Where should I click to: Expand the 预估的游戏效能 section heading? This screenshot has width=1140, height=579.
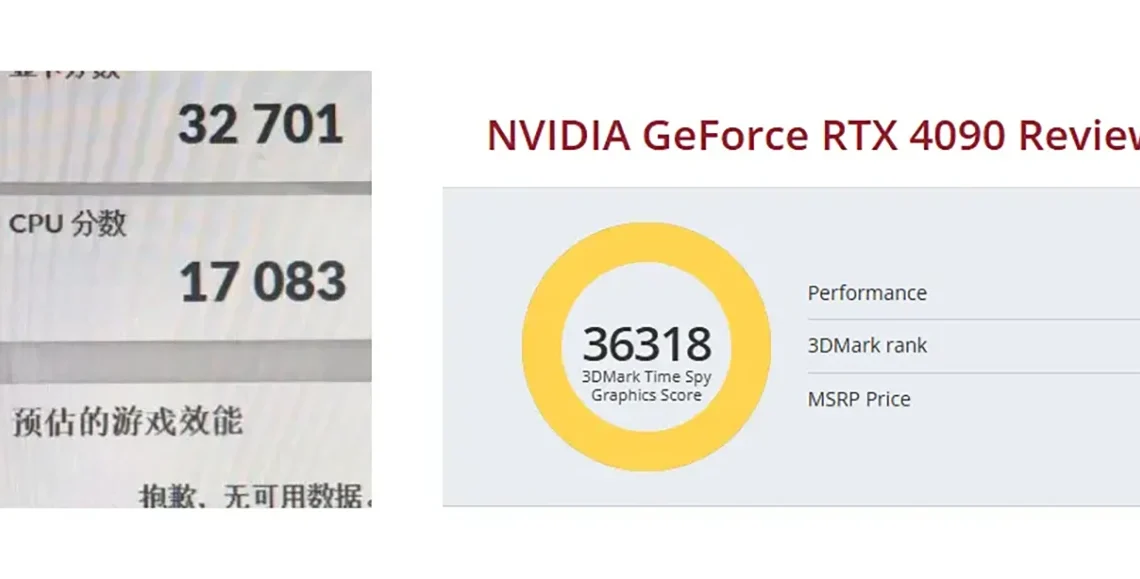[x=128, y=422]
